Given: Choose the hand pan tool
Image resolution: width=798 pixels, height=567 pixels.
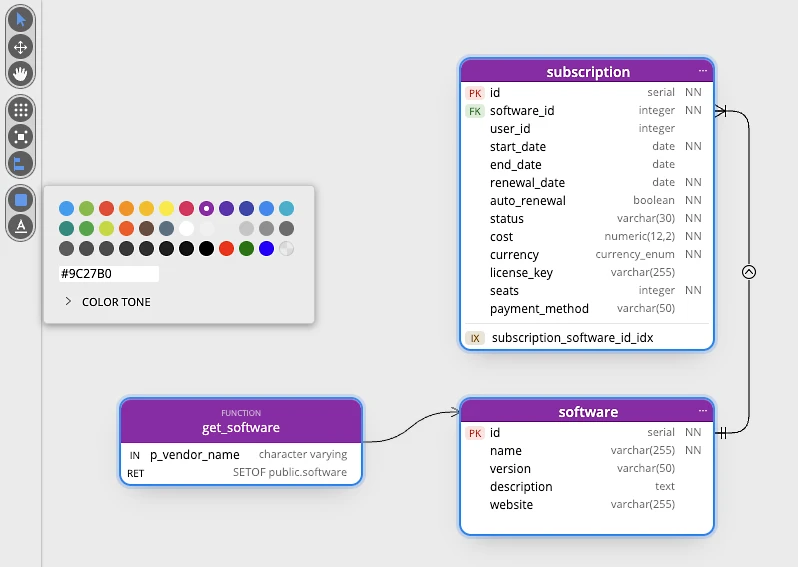Looking at the screenshot, I should click(20, 73).
